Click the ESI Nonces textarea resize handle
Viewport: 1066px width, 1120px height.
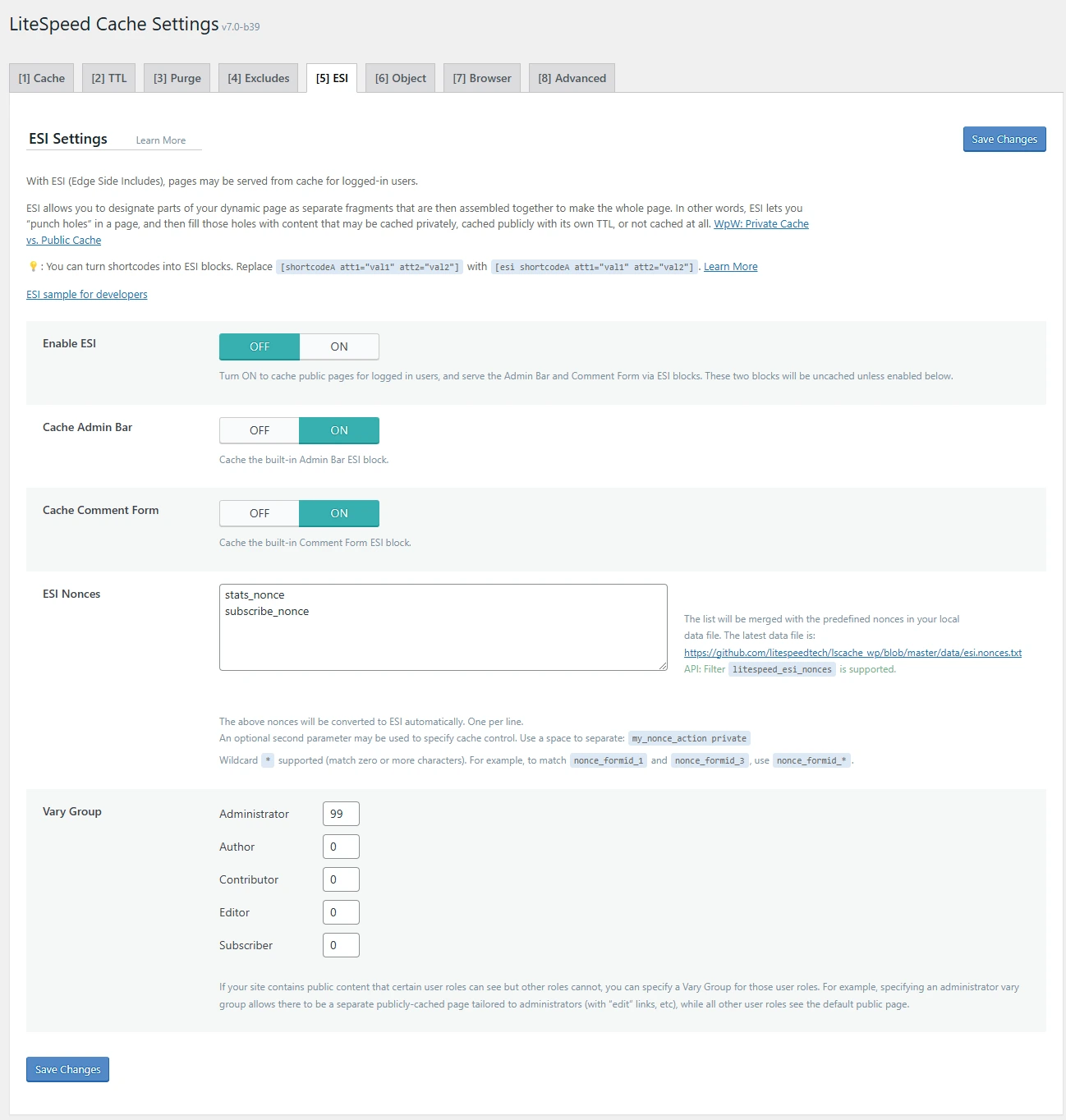663,666
